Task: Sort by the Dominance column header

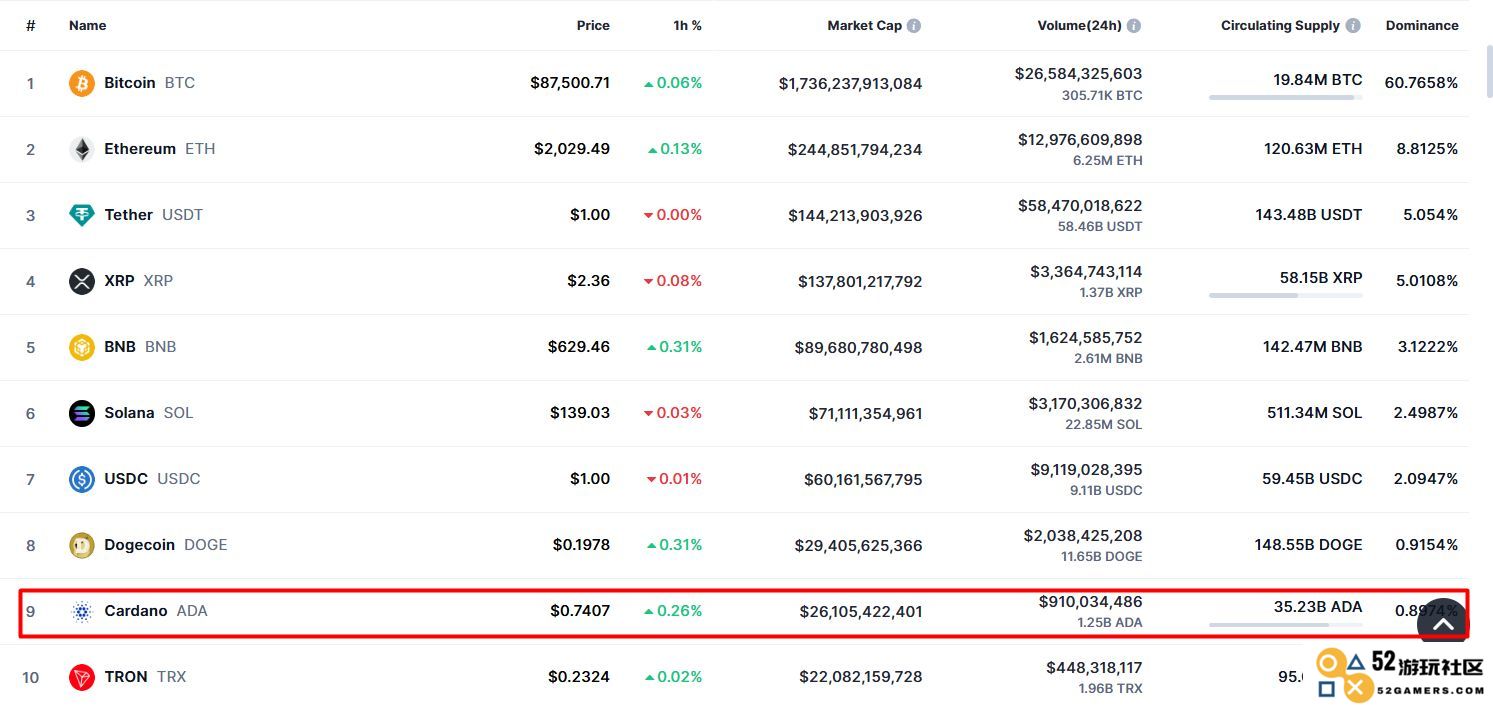Action: click(1422, 25)
